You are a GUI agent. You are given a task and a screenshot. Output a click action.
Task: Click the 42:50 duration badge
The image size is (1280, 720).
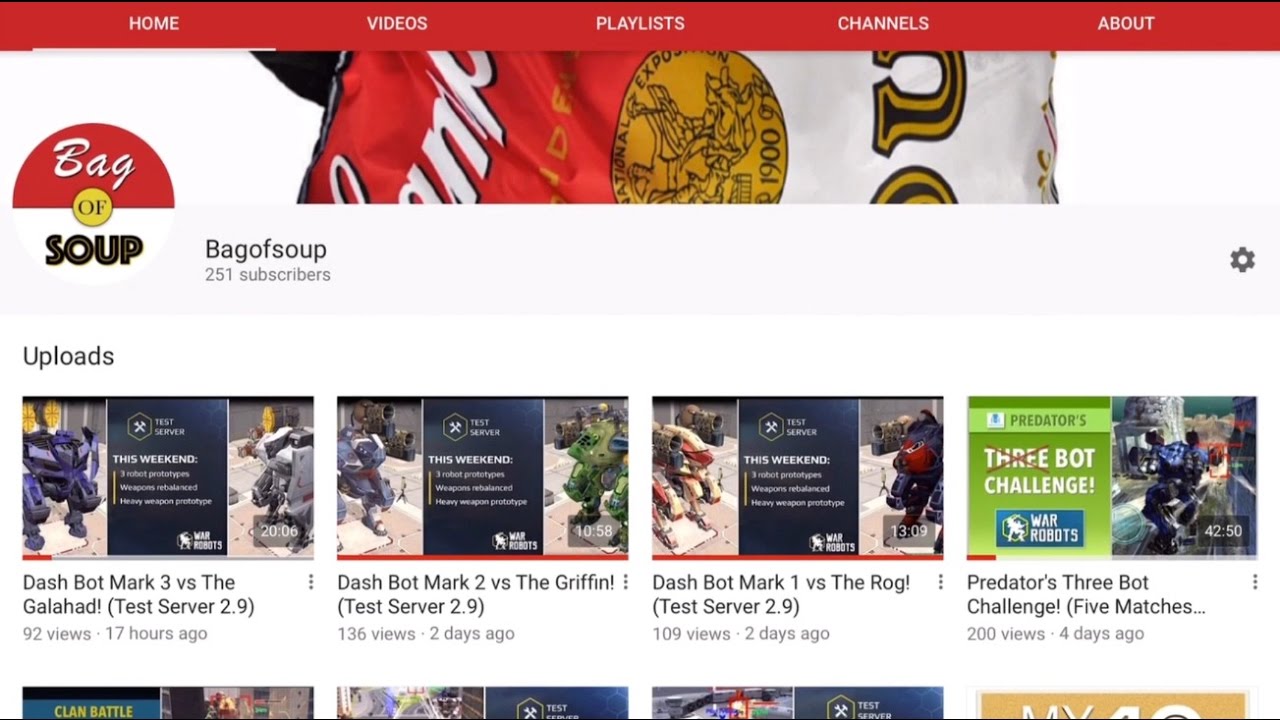pos(1223,531)
